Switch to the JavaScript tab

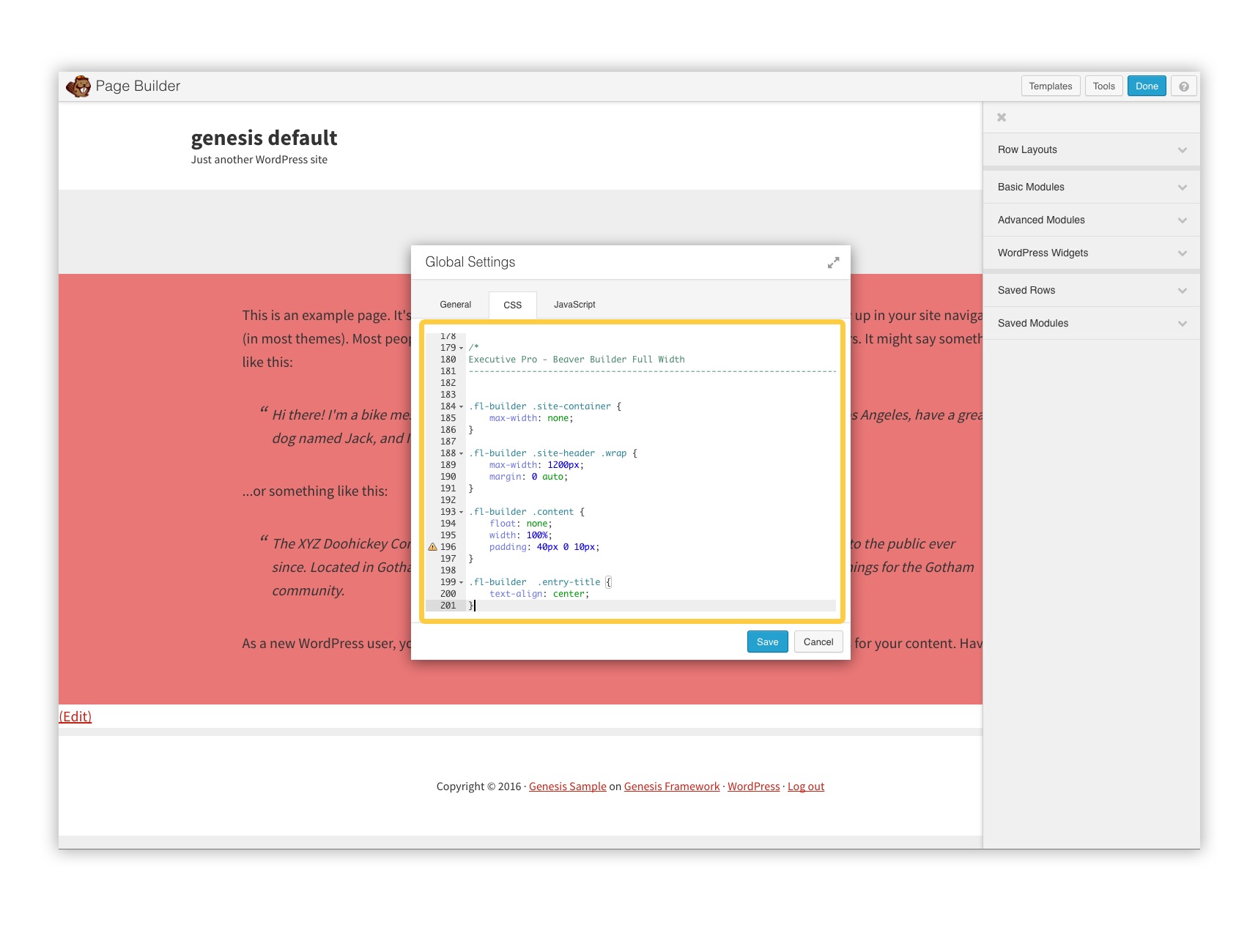(x=574, y=305)
